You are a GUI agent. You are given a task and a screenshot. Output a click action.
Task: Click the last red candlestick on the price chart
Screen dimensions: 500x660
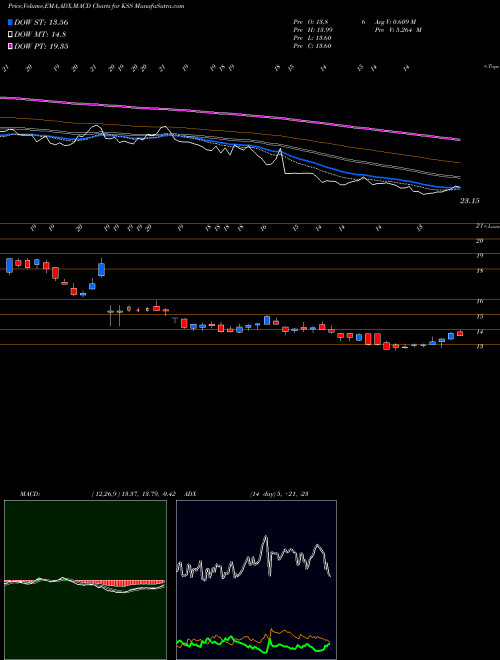point(460,333)
